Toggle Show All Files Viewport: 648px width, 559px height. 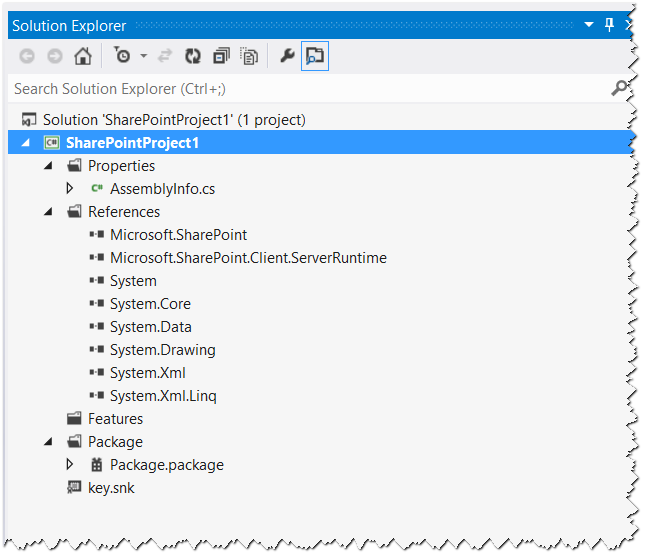coord(249,56)
